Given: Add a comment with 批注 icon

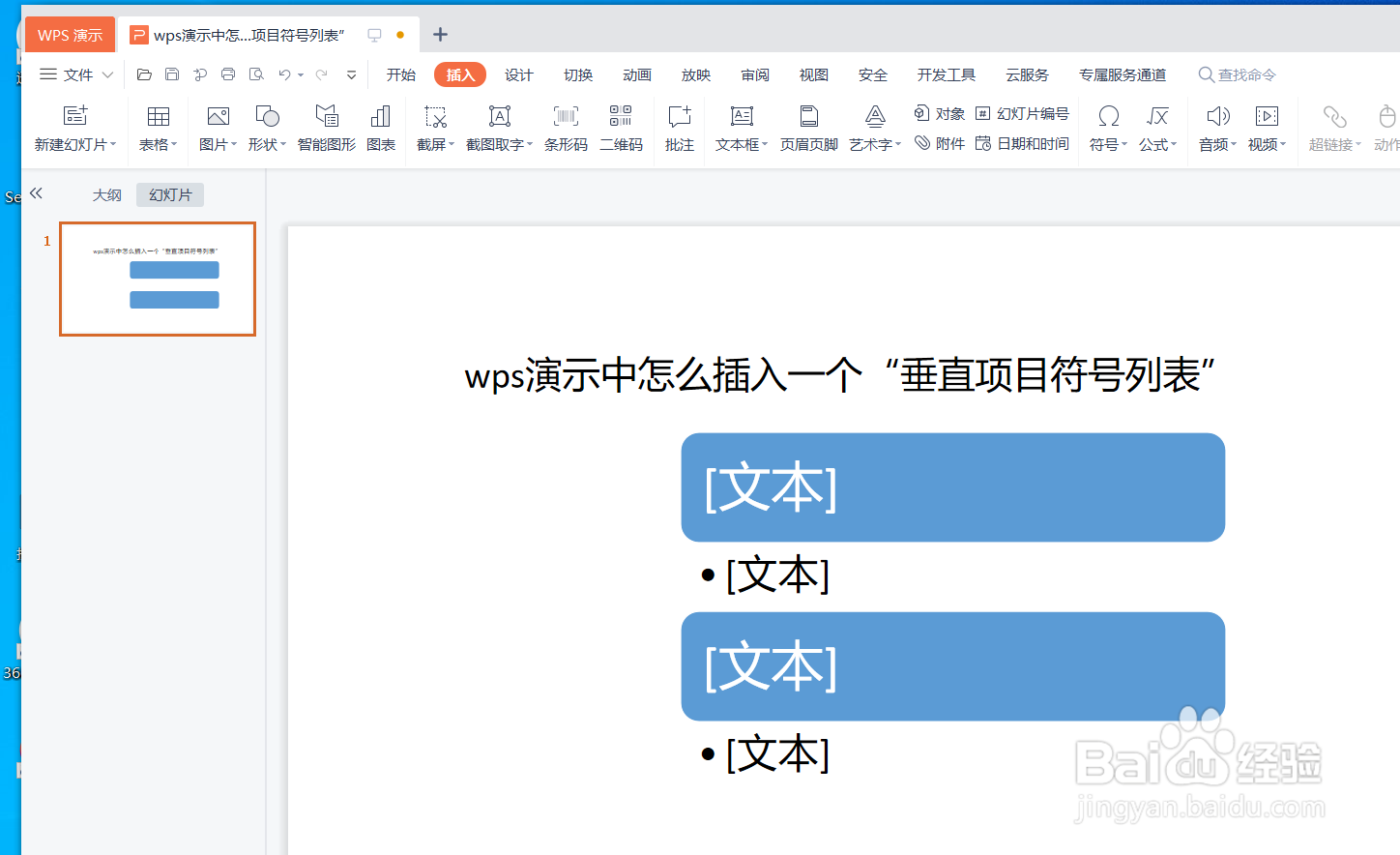Looking at the screenshot, I should (680, 116).
